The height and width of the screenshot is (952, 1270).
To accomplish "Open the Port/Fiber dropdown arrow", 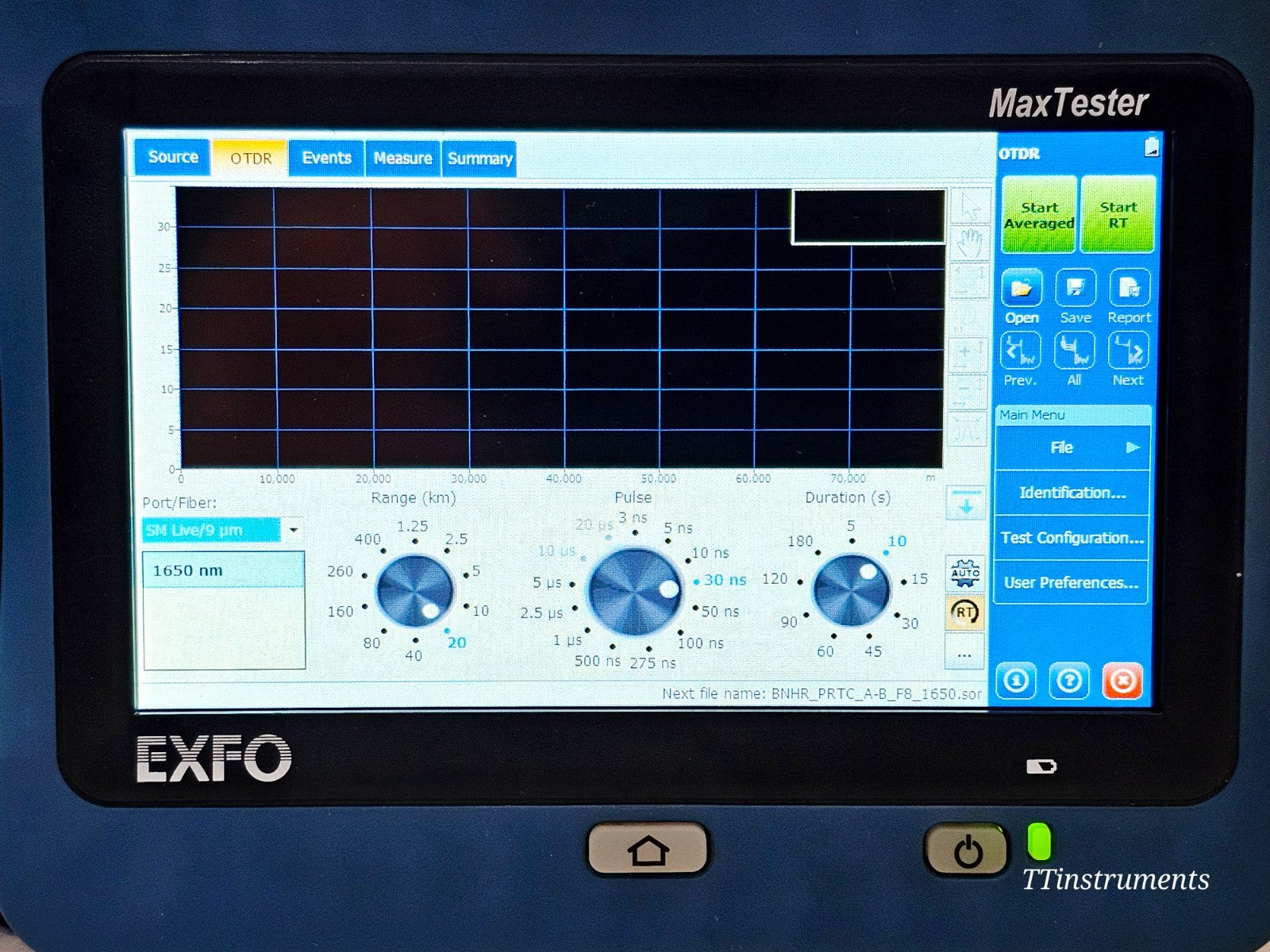I will 293,529.
